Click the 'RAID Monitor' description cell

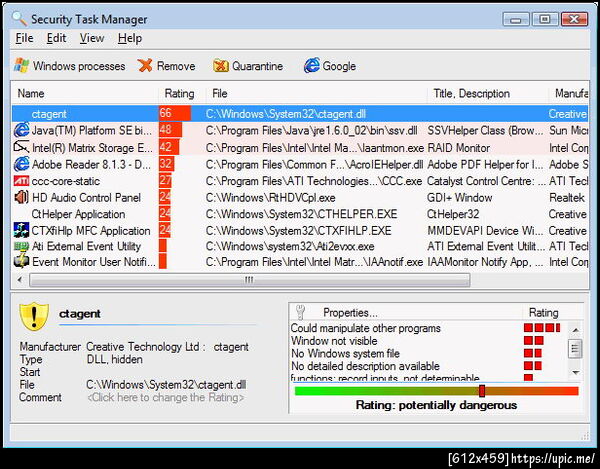[x=458, y=148]
